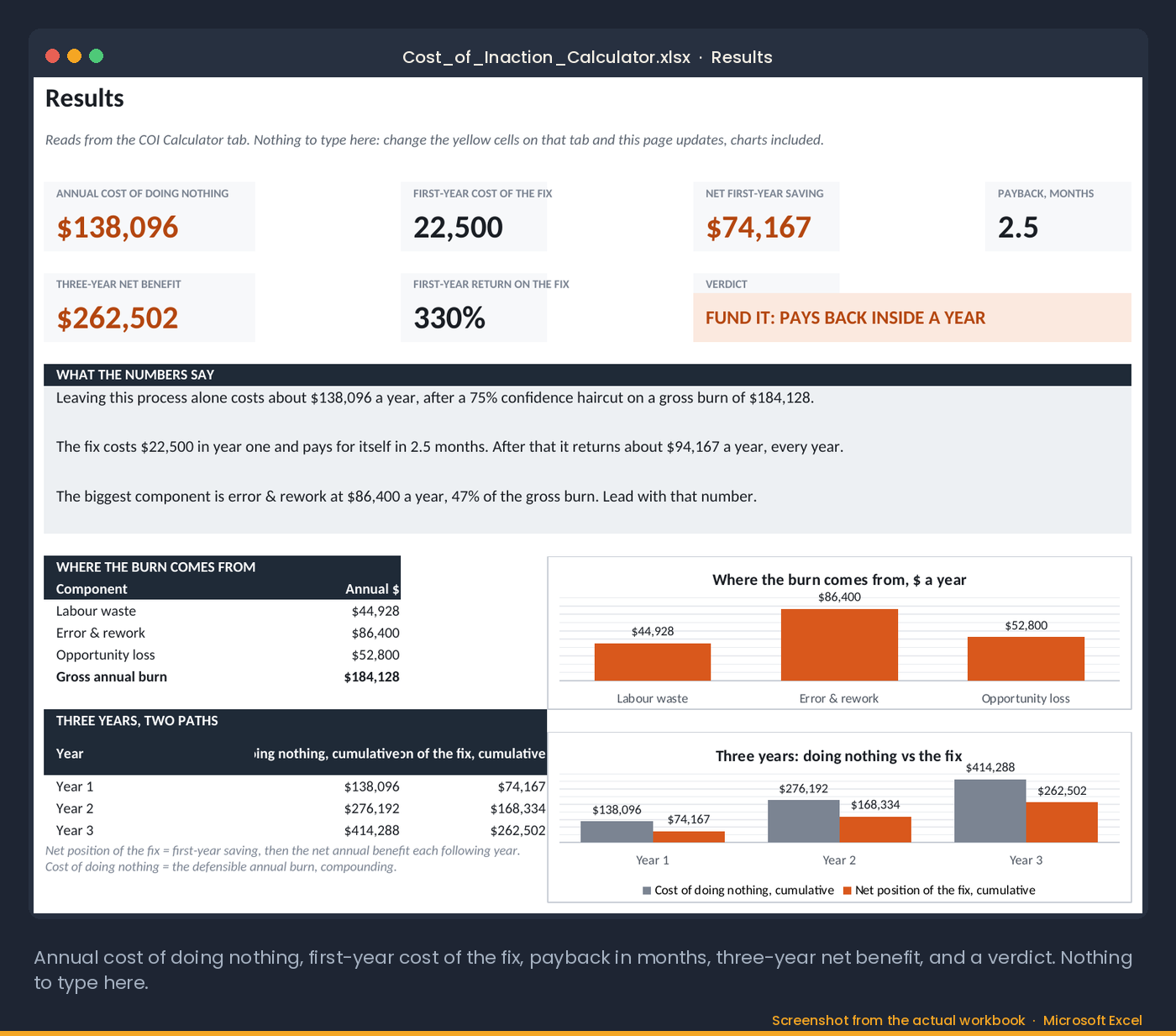Click the $262,502 three-year net benefit KPI
The width and height of the screenshot is (1176, 1036).
118,318
